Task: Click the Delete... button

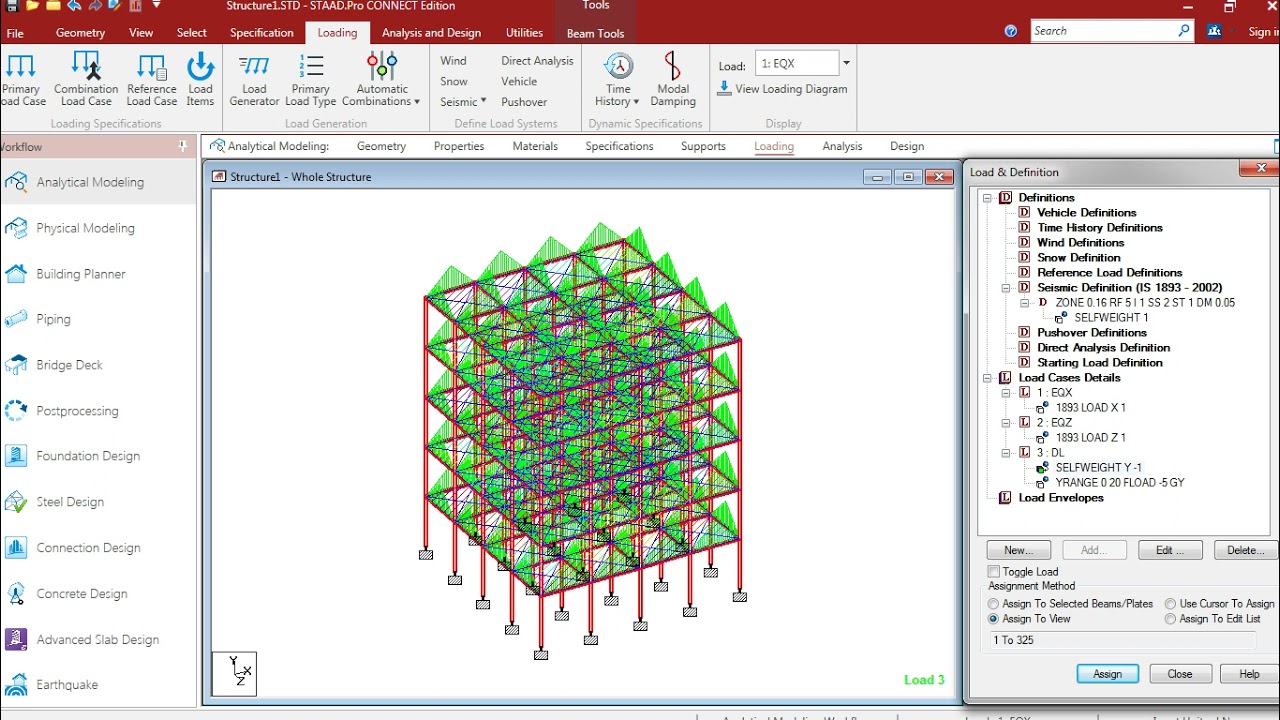Action: click(x=1246, y=550)
